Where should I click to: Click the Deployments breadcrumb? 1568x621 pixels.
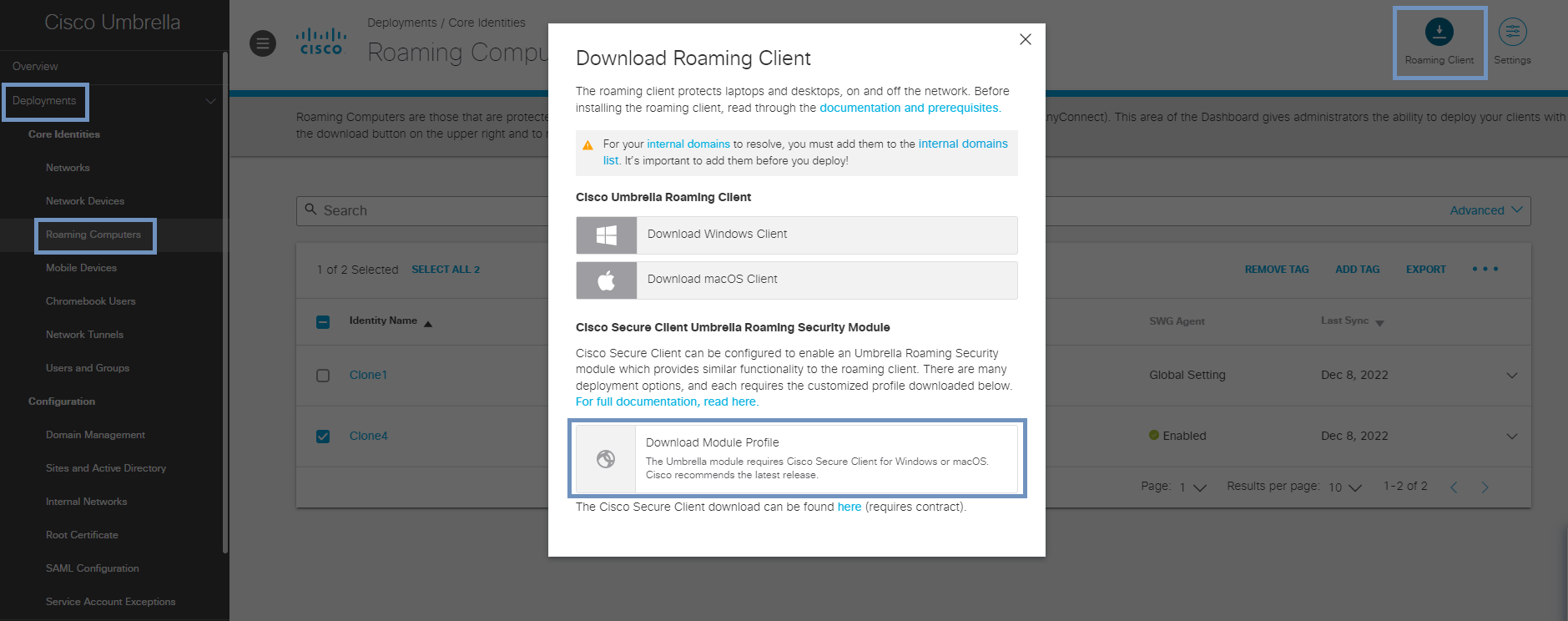(401, 23)
